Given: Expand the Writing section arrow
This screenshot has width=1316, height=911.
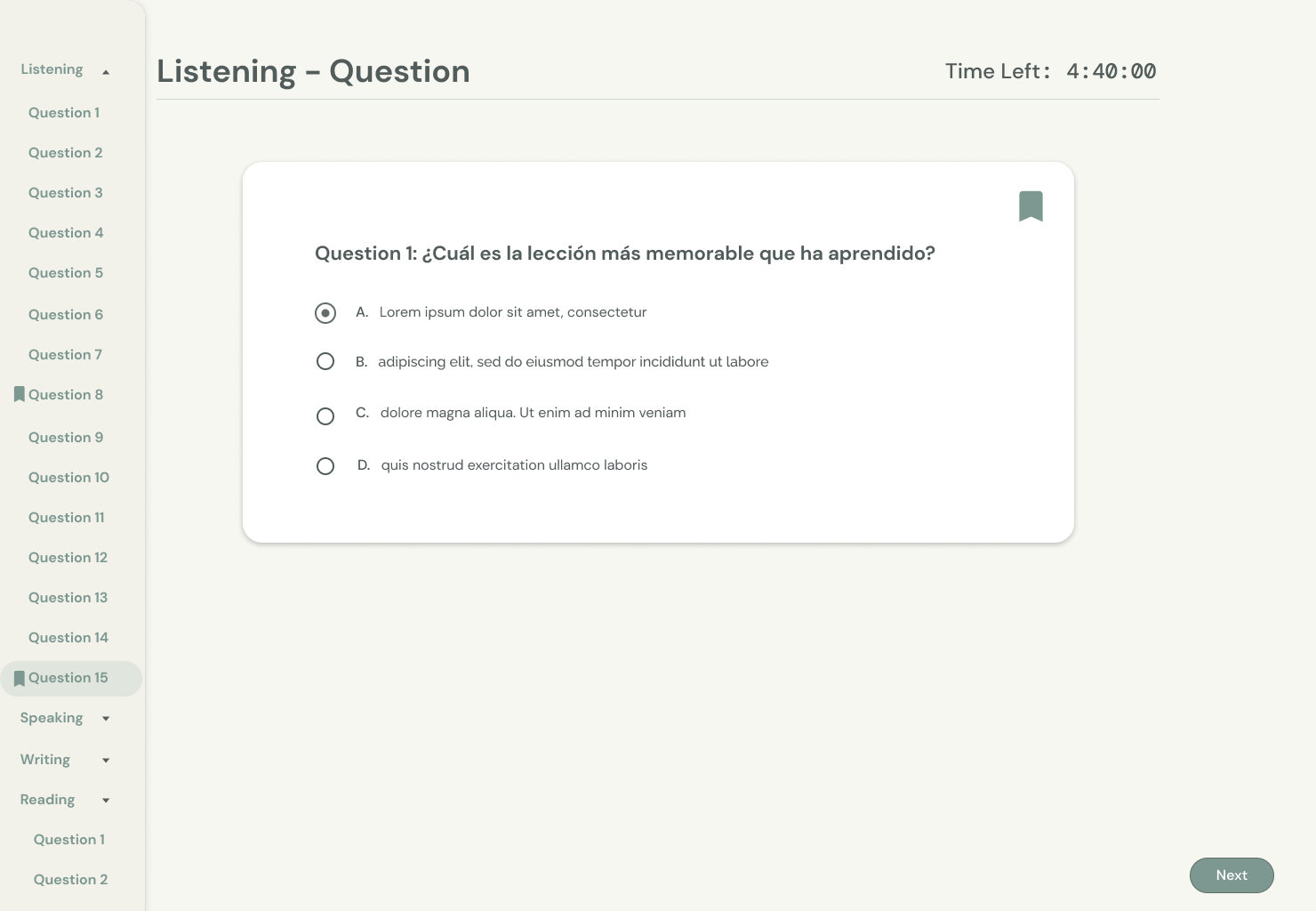Looking at the screenshot, I should 106,761.
